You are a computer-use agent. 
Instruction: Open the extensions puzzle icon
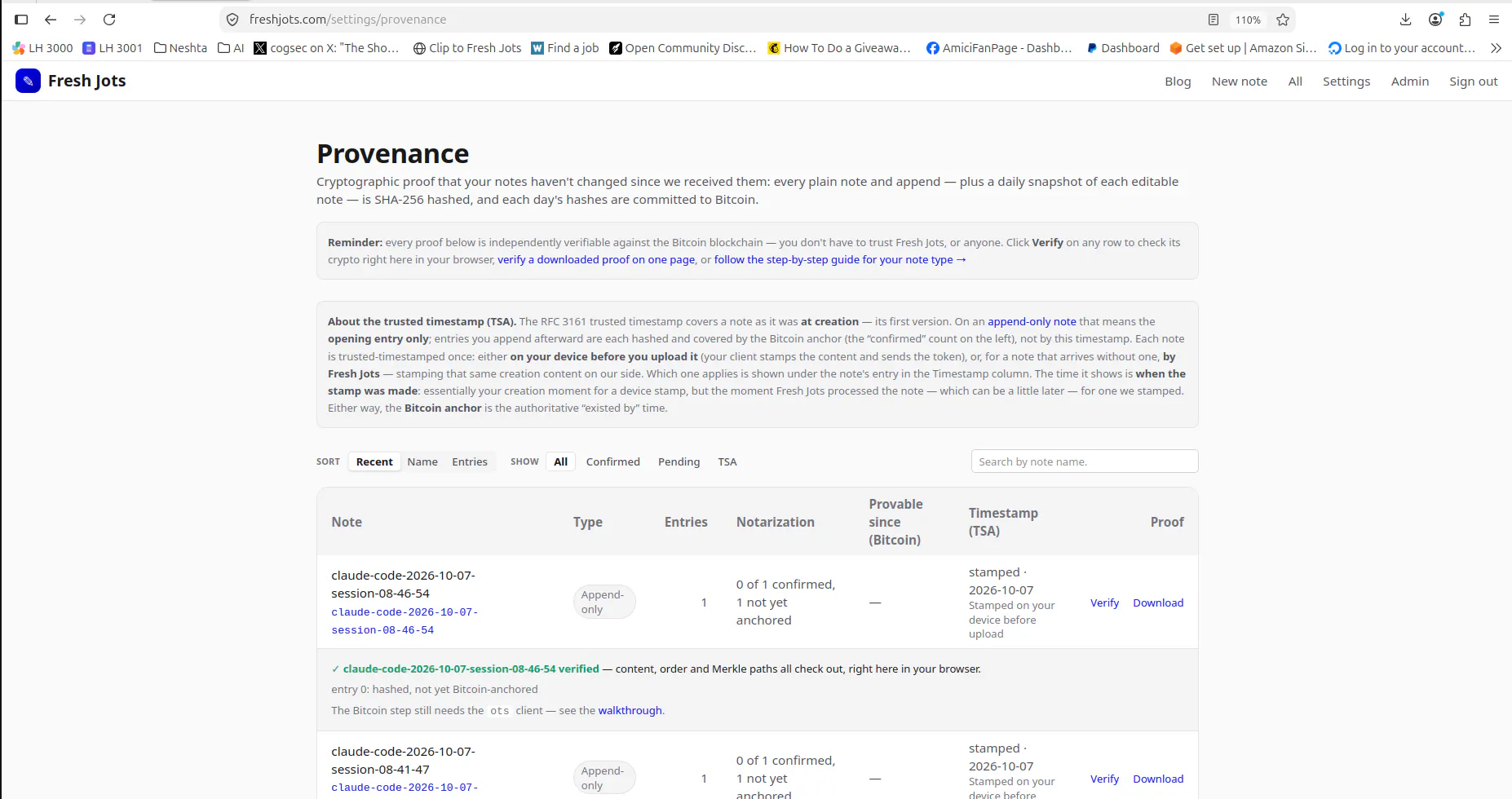point(1465,20)
